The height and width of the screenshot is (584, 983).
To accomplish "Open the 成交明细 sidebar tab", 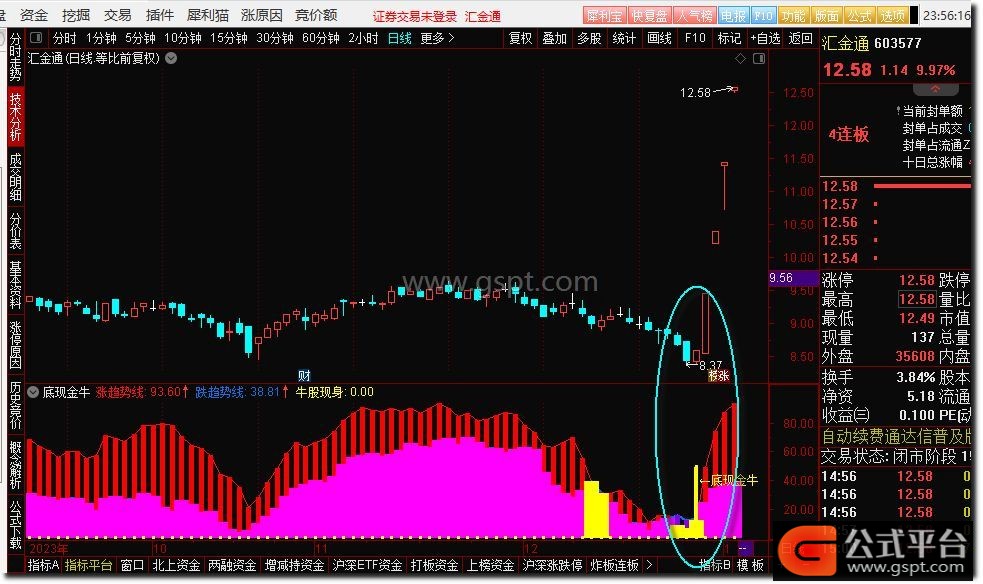I will [15, 177].
